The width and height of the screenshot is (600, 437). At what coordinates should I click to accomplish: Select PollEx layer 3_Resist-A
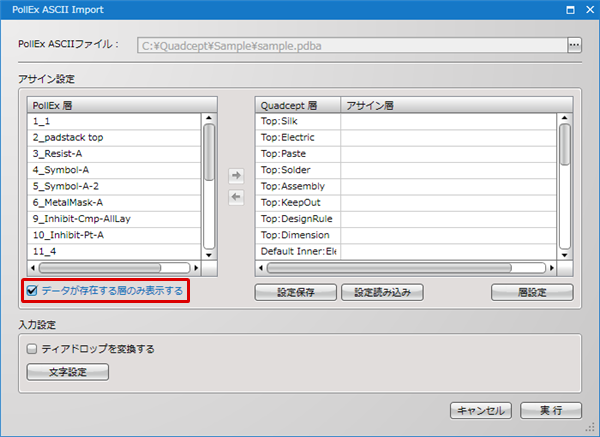tap(114, 154)
